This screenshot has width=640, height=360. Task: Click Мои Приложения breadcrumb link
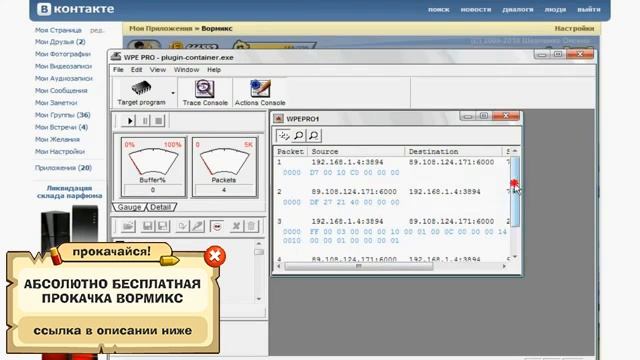[x=160, y=29]
